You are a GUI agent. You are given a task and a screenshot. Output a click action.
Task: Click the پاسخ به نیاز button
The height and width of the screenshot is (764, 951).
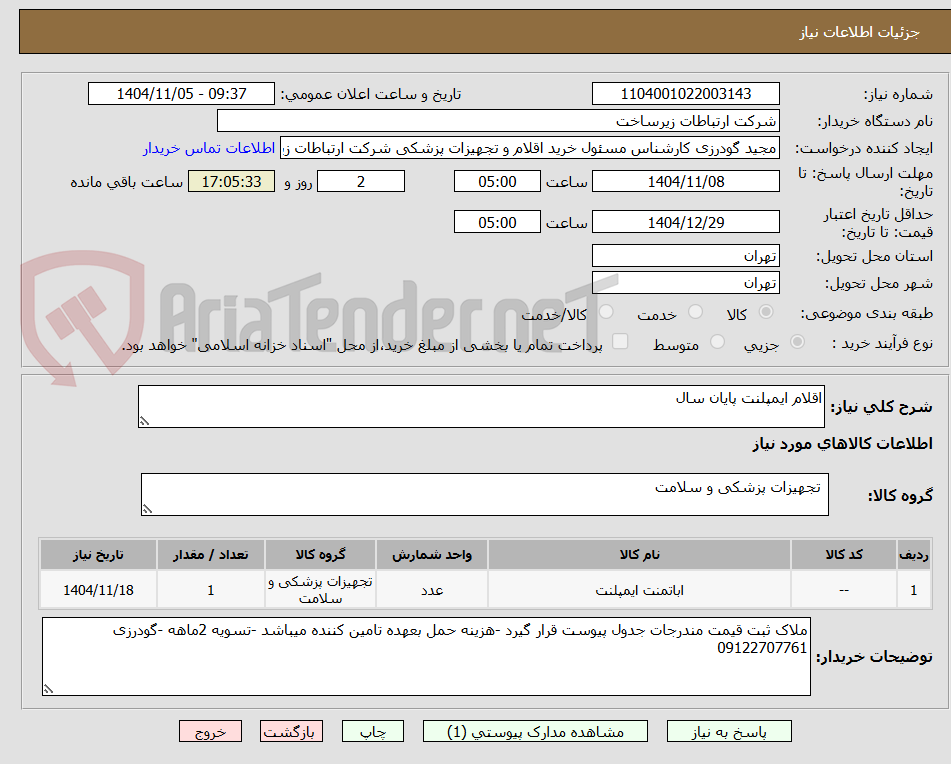[x=729, y=731]
